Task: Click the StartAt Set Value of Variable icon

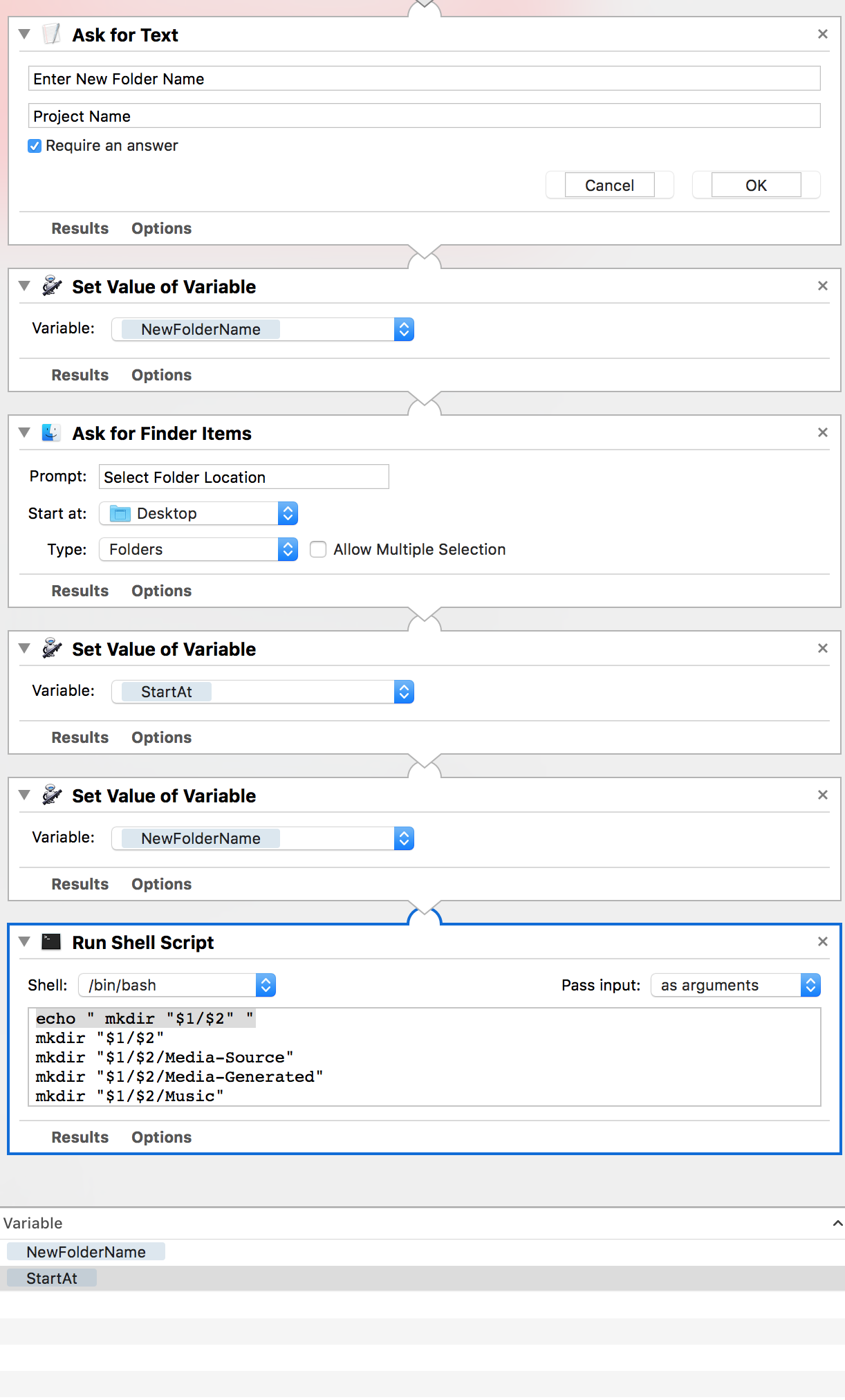Action: coord(51,649)
